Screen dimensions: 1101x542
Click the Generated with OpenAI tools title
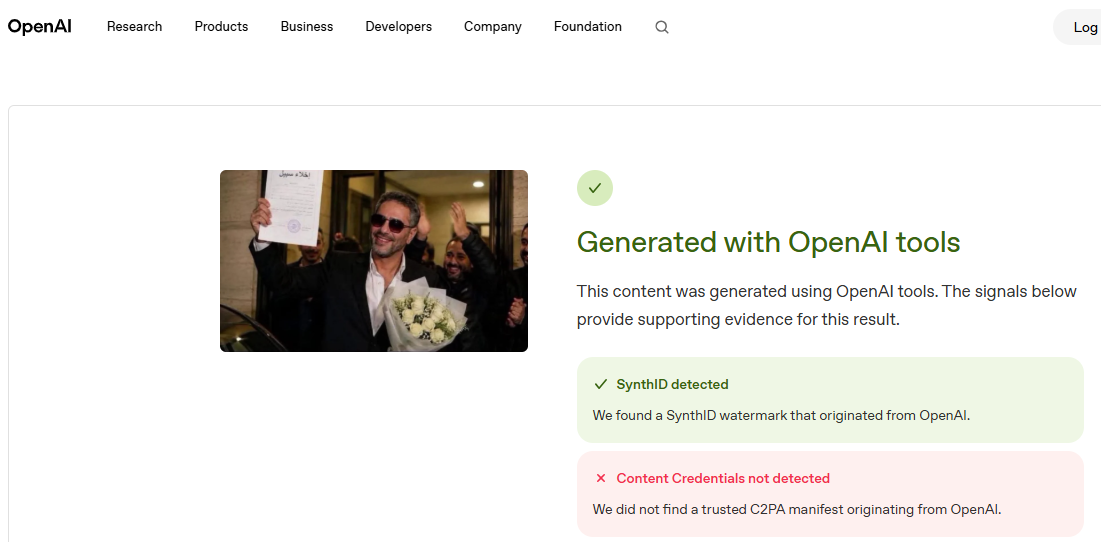click(x=768, y=242)
